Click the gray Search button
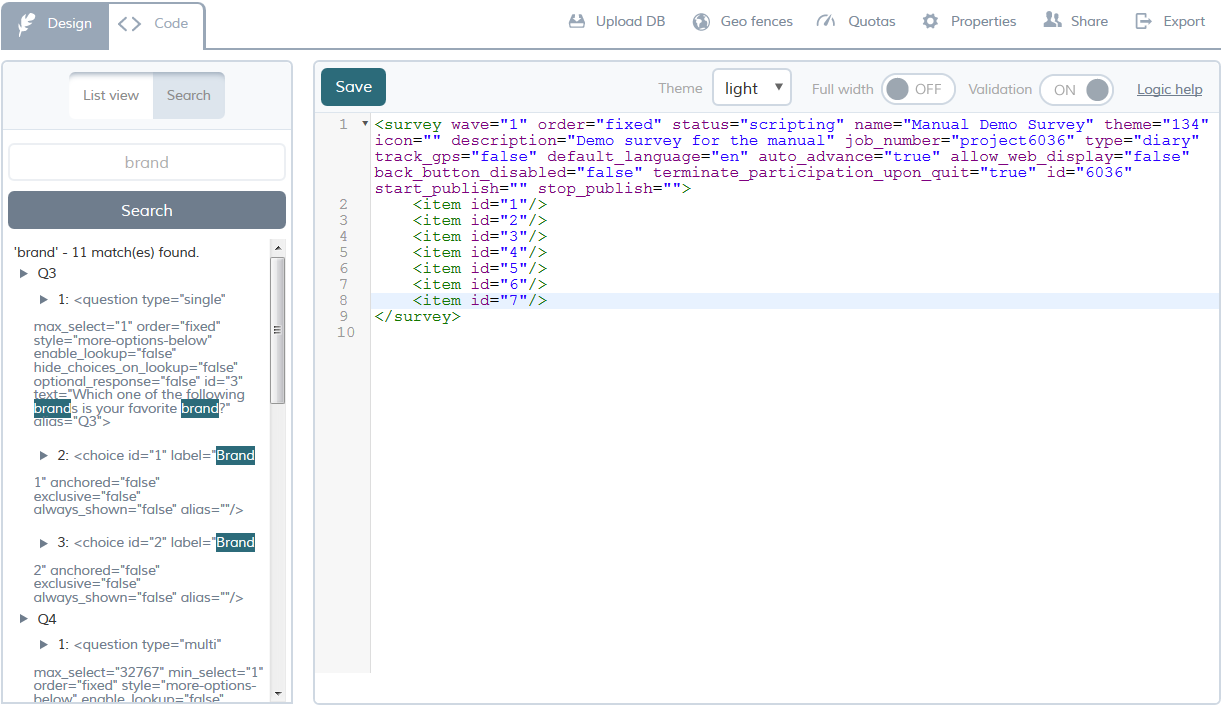 pos(147,210)
